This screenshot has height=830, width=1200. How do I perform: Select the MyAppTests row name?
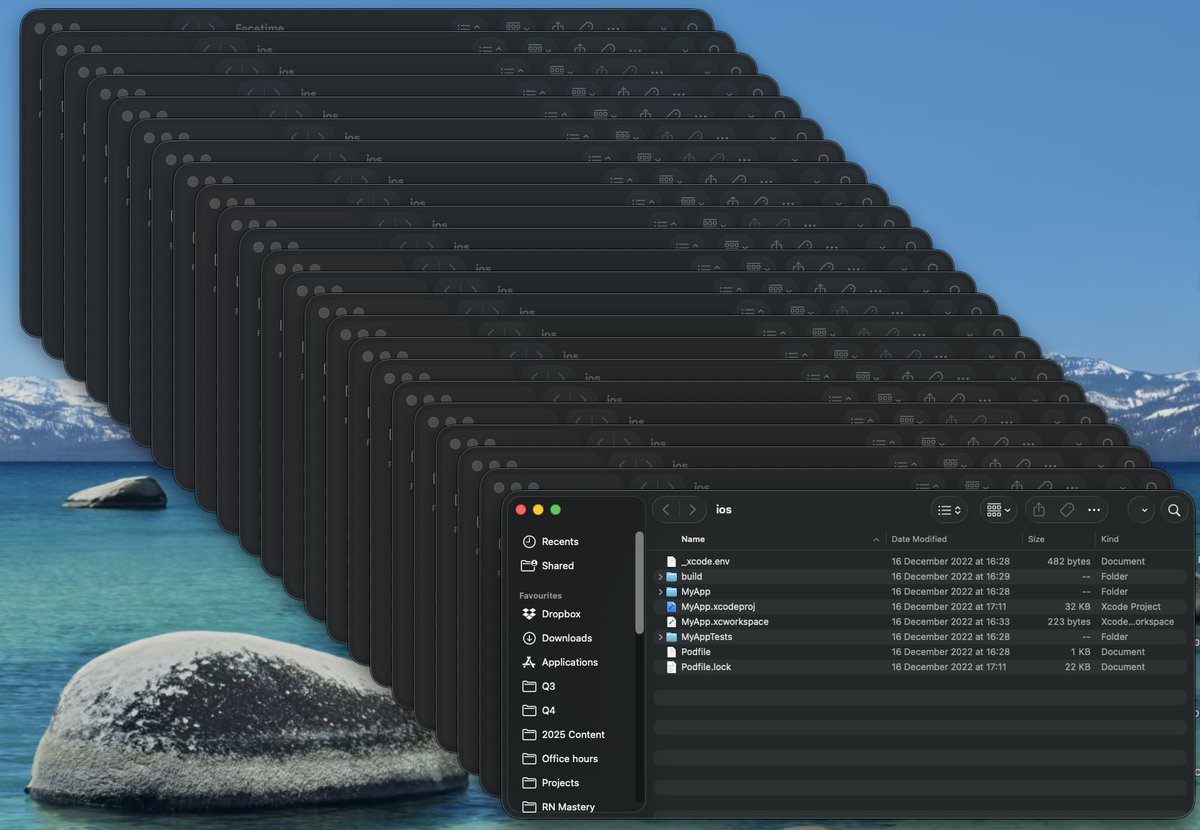707,637
